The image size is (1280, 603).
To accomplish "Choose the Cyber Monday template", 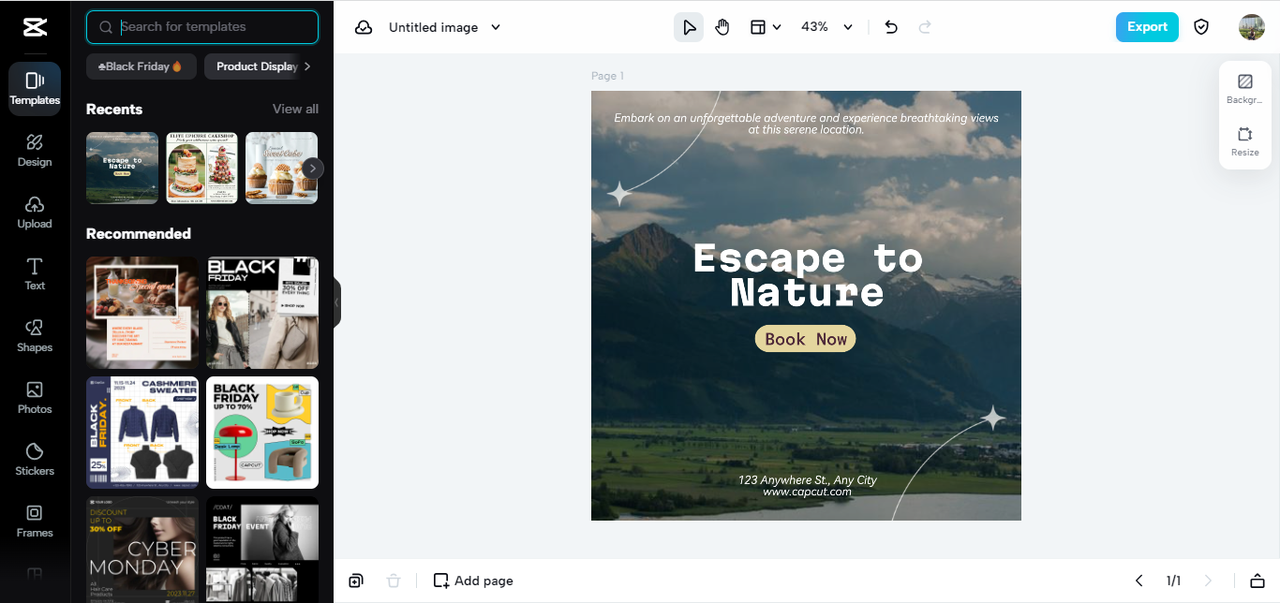I will pyautogui.click(x=142, y=549).
